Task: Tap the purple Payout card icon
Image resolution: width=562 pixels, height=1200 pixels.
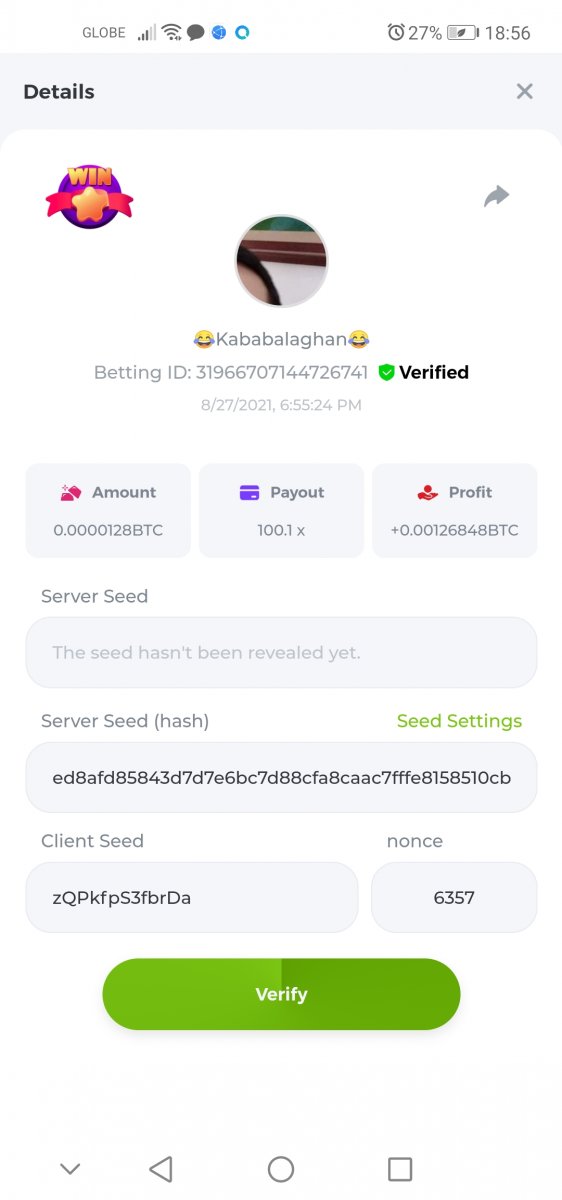Action: pyautogui.click(x=249, y=492)
